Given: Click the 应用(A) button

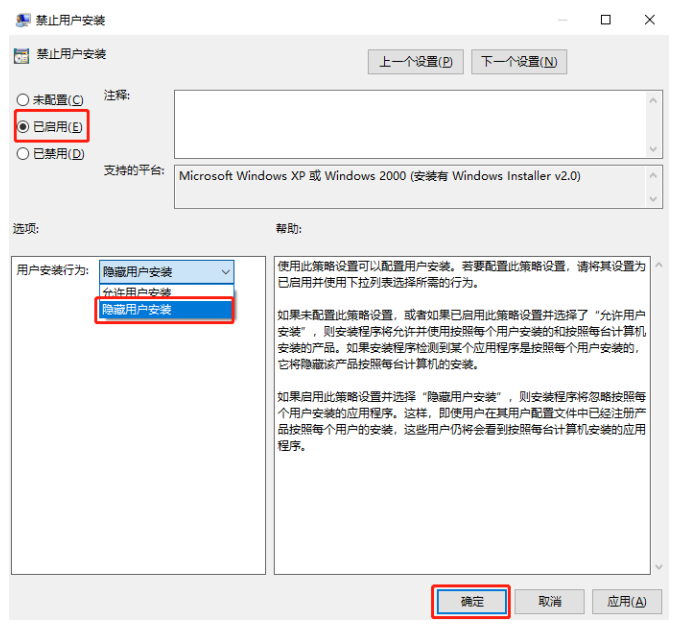Looking at the screenshot, I should (x=627, y=601).
